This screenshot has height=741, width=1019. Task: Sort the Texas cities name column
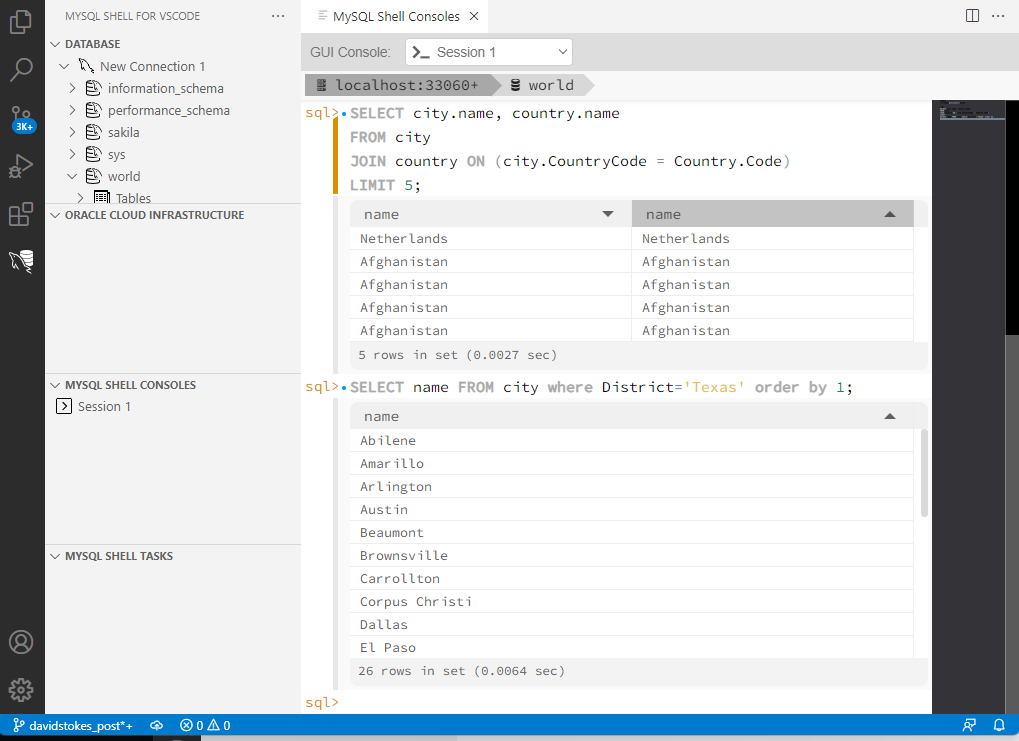point(632,416)
